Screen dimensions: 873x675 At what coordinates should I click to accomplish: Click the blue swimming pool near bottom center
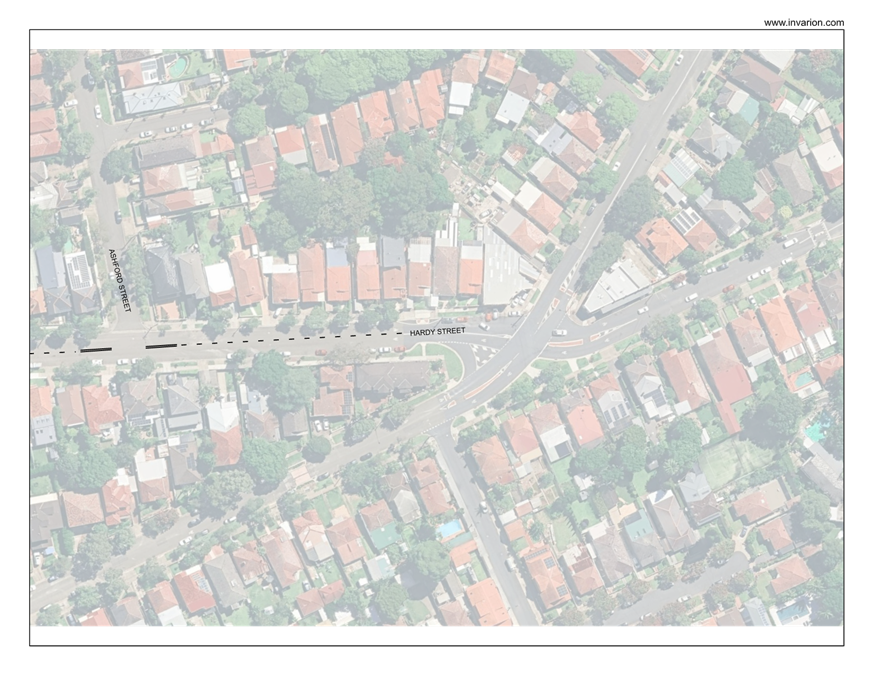point(450,527)
